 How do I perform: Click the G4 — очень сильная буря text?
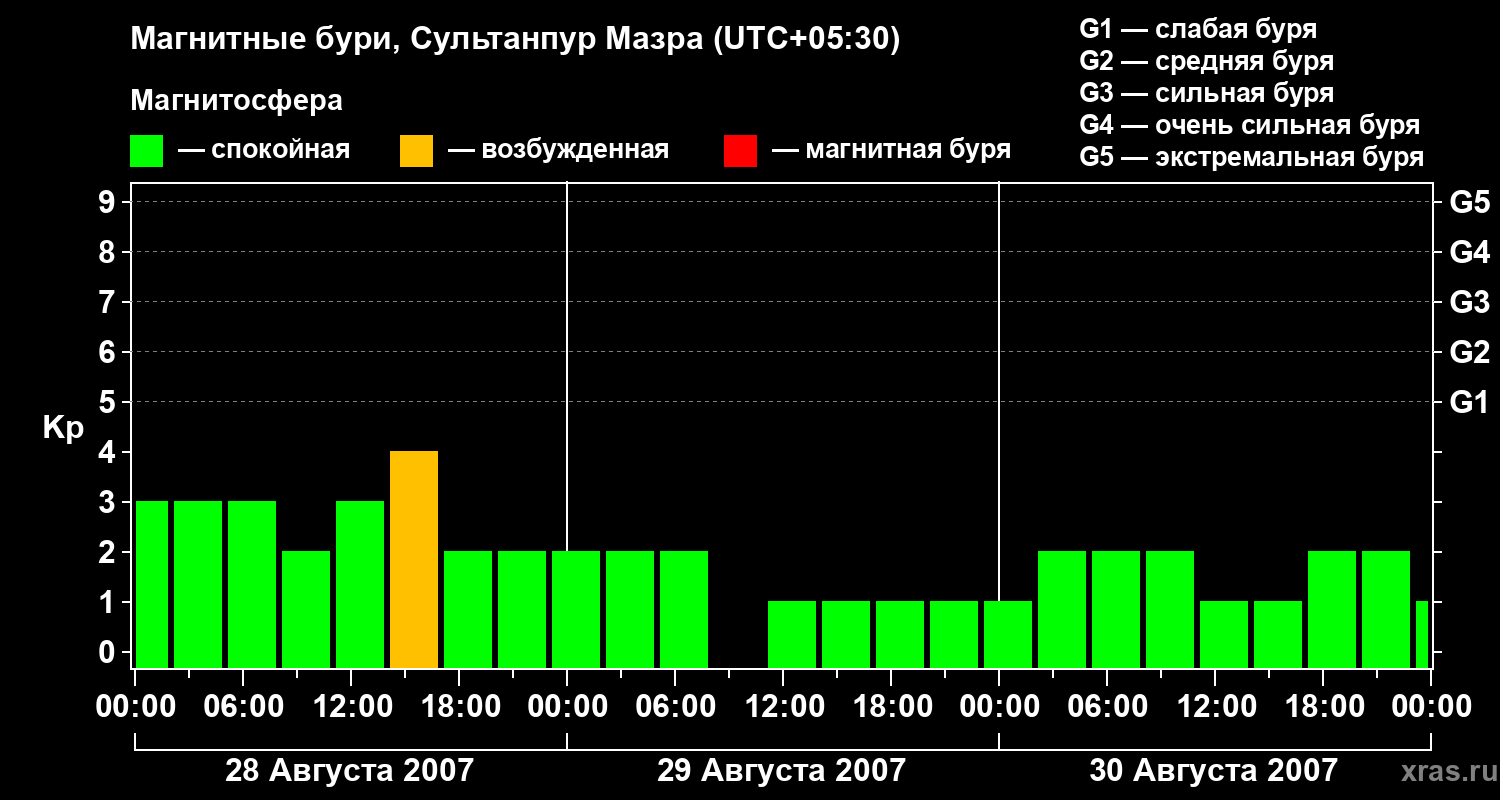[1250, 125]
